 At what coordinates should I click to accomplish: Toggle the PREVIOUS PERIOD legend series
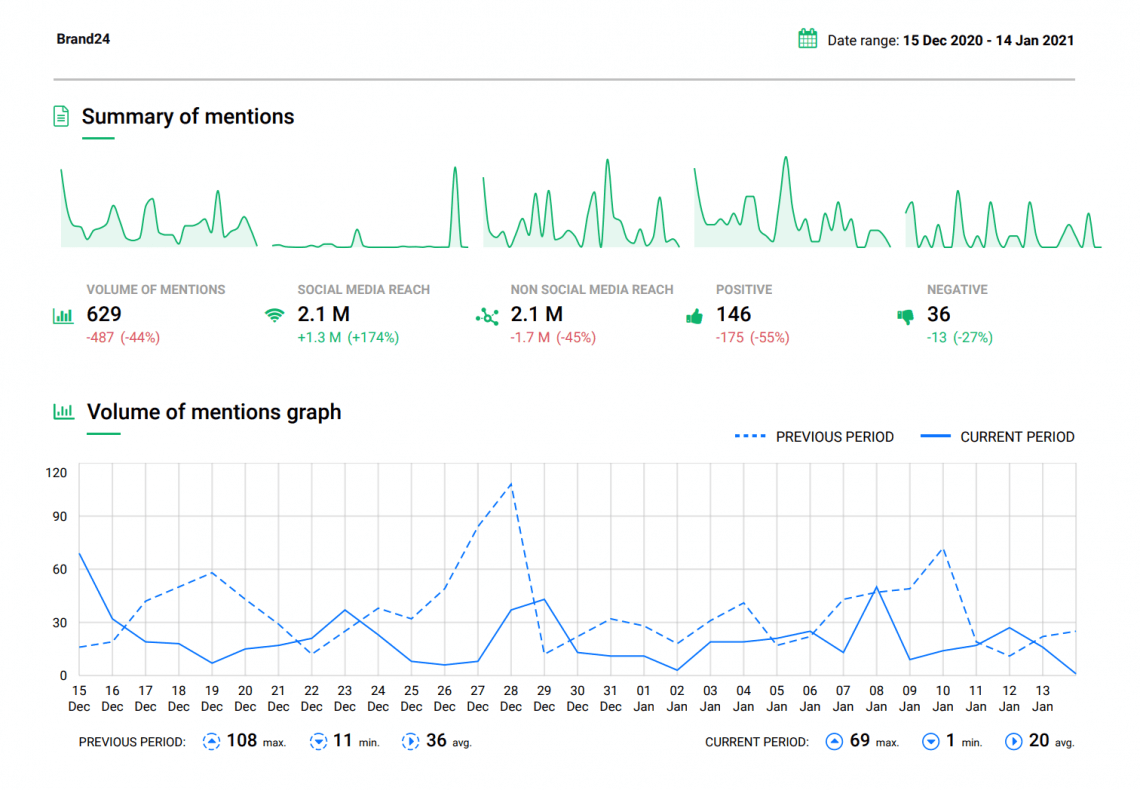pyautogui.click(x=814, y=437)
